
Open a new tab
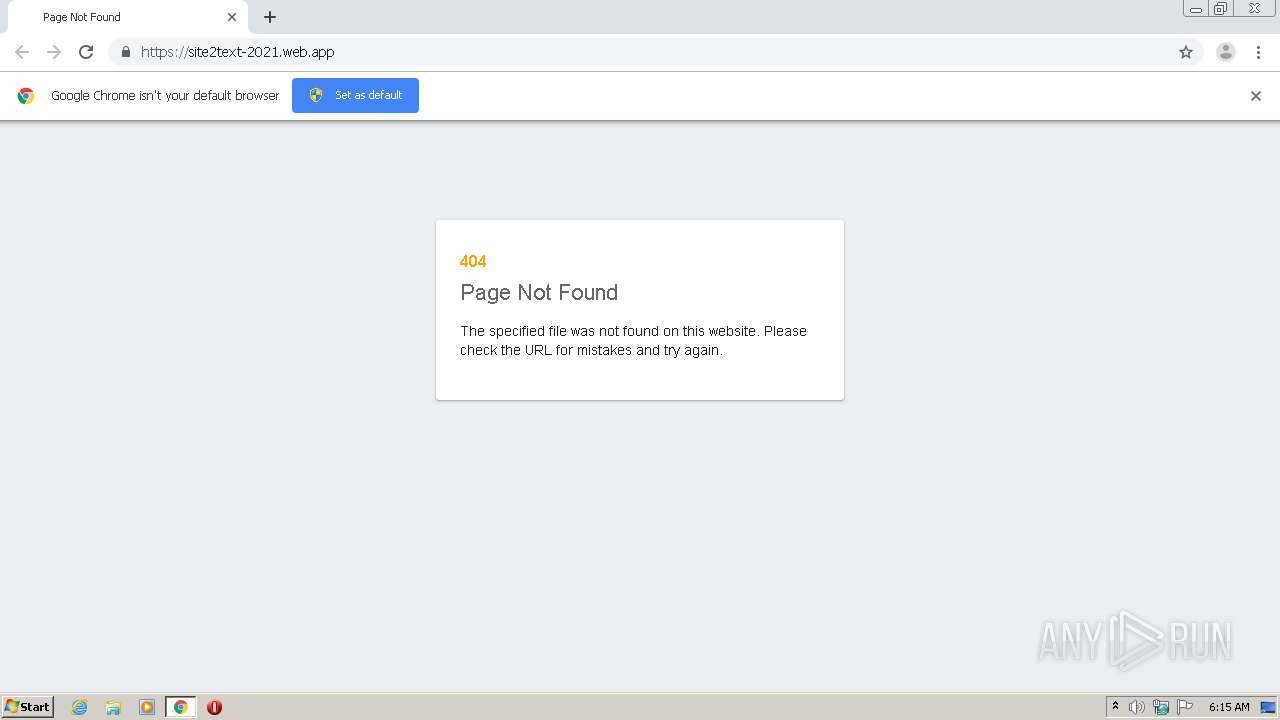coord(270,17)
